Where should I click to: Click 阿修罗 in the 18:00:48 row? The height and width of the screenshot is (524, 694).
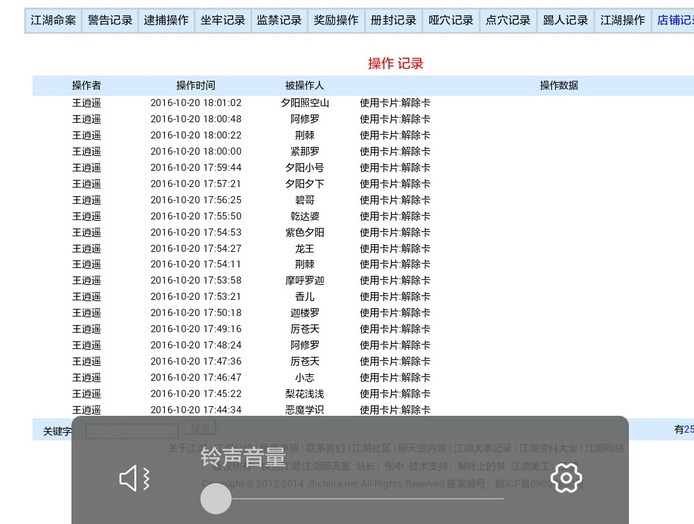coord(305,119)
